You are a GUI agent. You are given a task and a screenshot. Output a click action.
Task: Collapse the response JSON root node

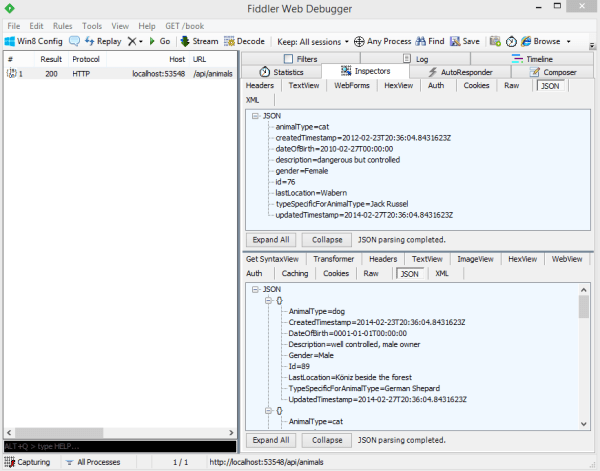[x=255, y=289]
